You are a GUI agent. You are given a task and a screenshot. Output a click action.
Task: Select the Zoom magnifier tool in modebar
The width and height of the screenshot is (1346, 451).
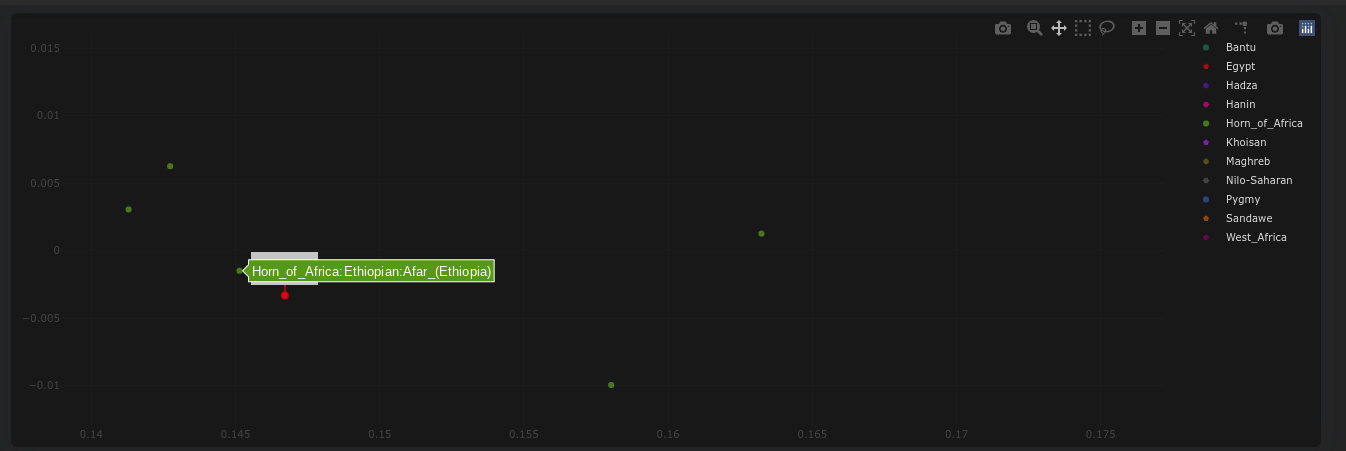click(x=1035, y=28)
